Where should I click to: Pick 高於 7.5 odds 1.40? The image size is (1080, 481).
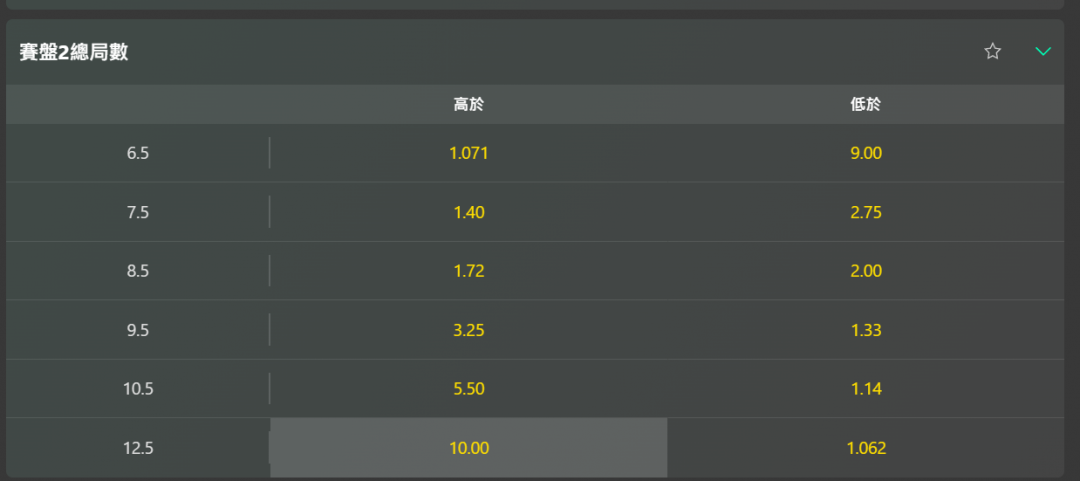click(x=468, y=212)
